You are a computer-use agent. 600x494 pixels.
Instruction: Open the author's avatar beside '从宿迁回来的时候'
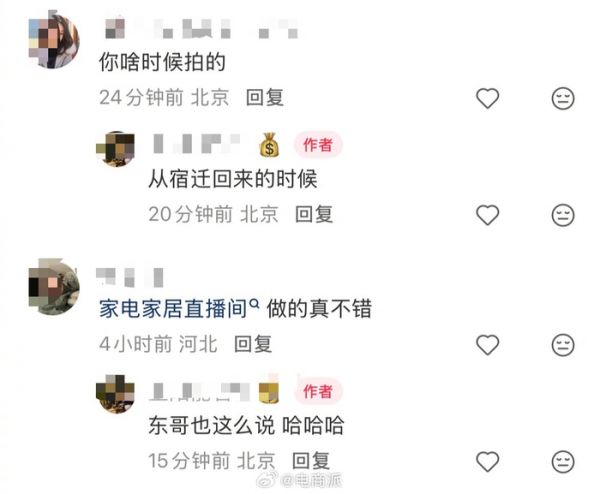115,148
